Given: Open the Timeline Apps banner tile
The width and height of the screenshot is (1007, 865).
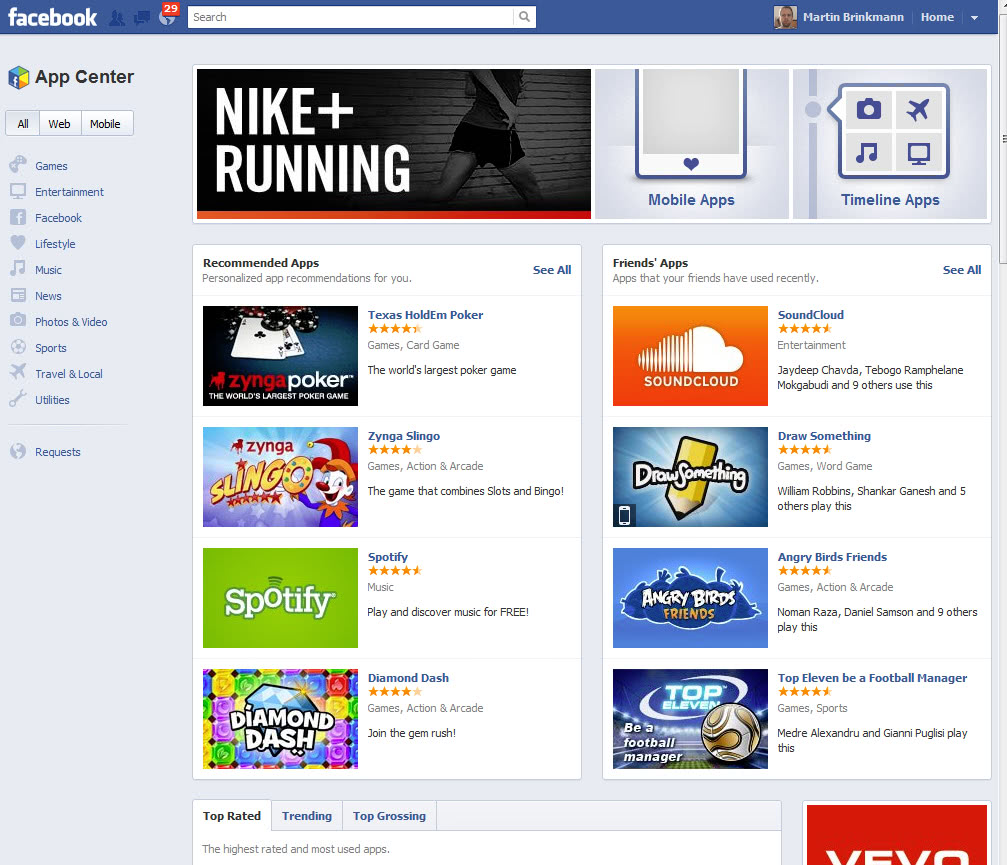Looking at the screenshot, I should tap(890, 144).
